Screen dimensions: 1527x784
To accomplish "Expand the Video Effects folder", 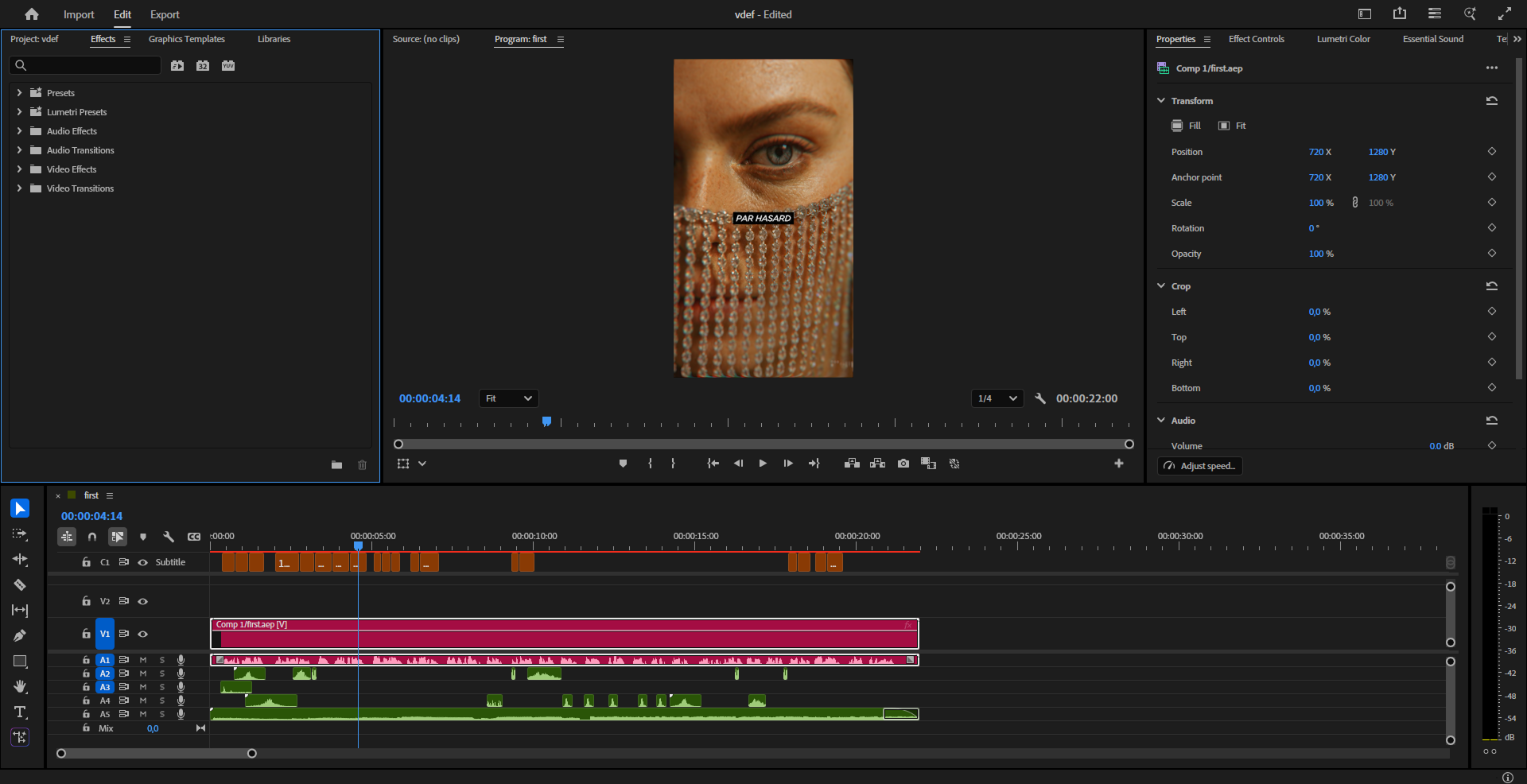I will coord(19,169).
